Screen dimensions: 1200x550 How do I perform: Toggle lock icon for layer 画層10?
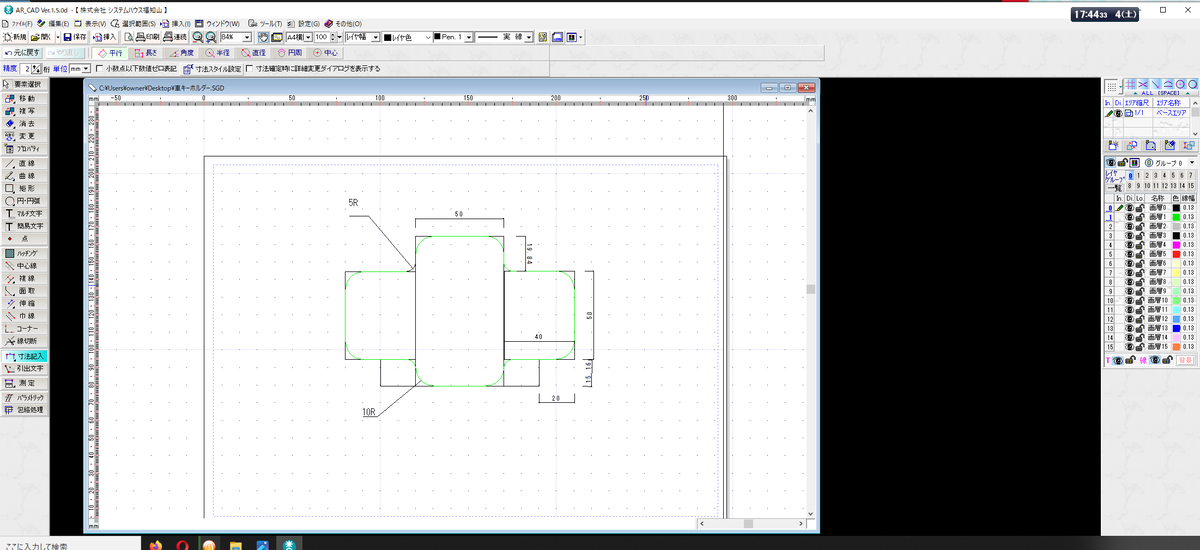click(1141, 300)
